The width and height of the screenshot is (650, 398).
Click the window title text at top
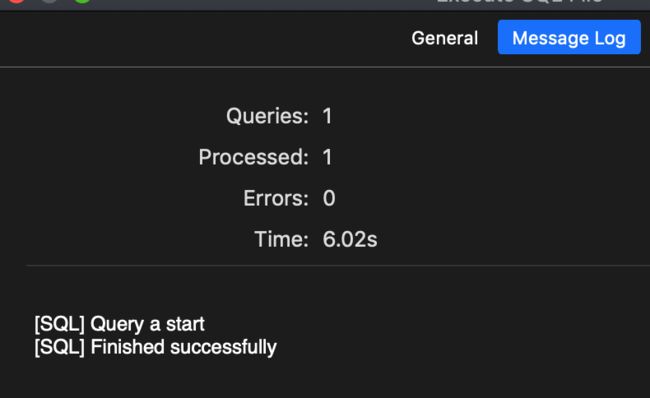[x=520, y=1]
